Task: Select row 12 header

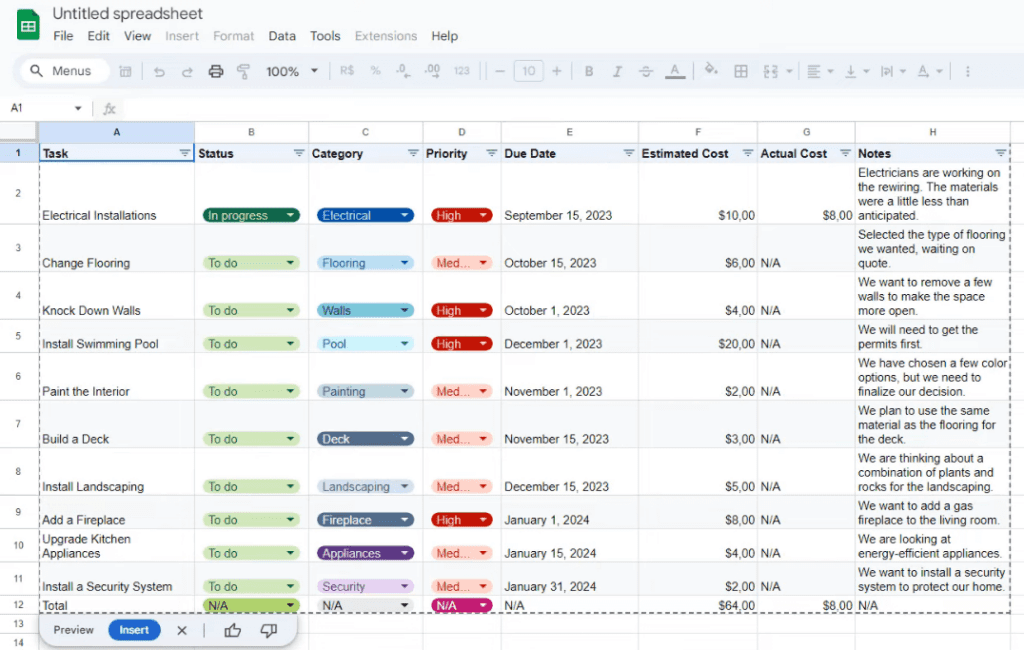Action: click(18, 605)
